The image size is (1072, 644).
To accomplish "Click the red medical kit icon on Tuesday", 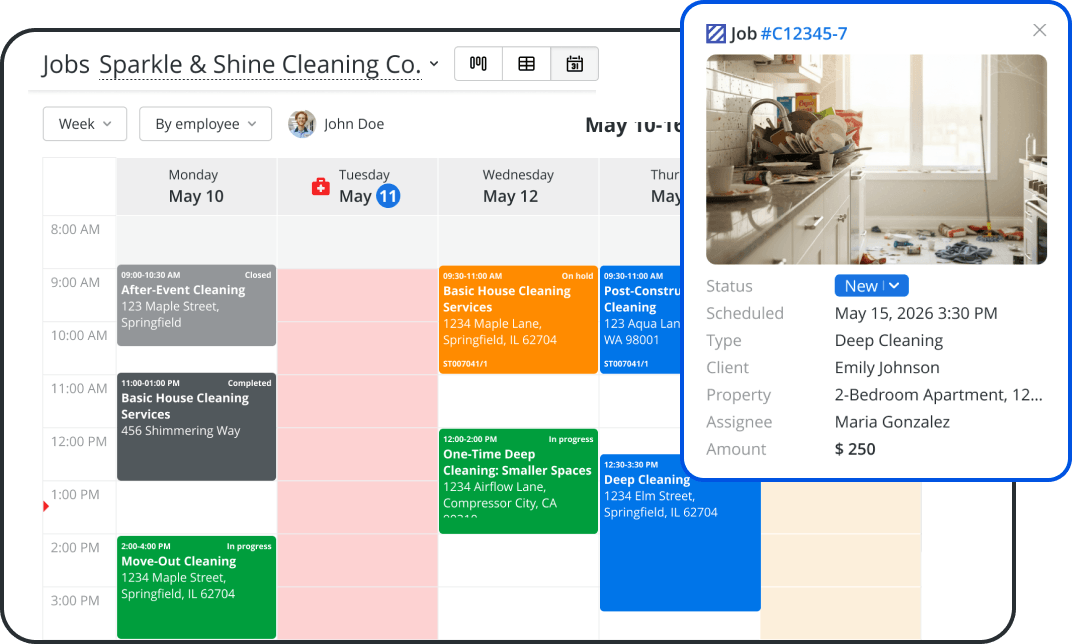I will click(x=321, y=186).
